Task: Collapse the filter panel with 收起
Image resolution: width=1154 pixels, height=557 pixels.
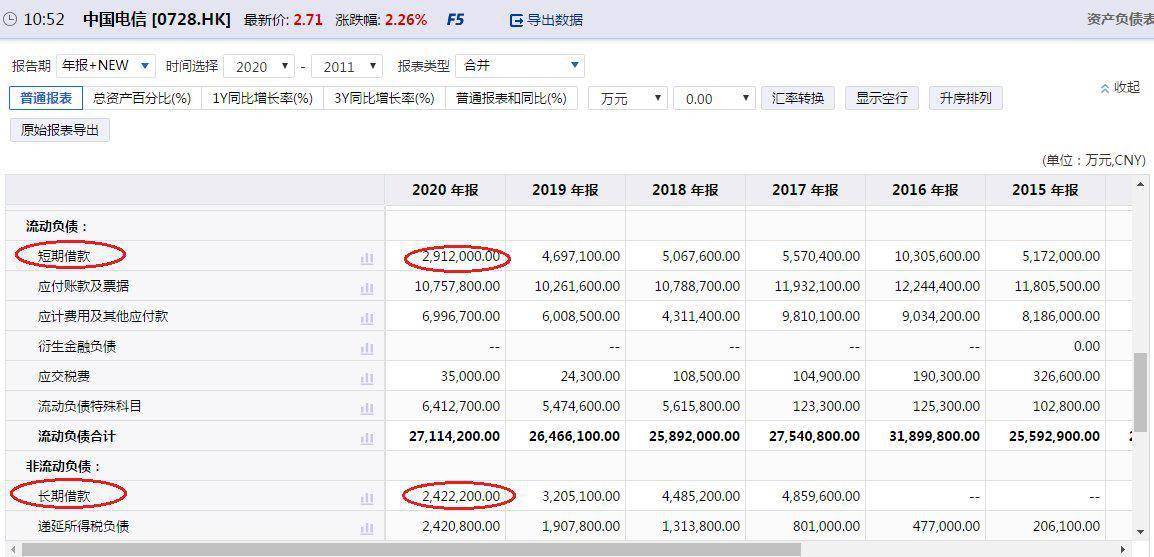Action: pyautogui.click(x=1120, y=88)
